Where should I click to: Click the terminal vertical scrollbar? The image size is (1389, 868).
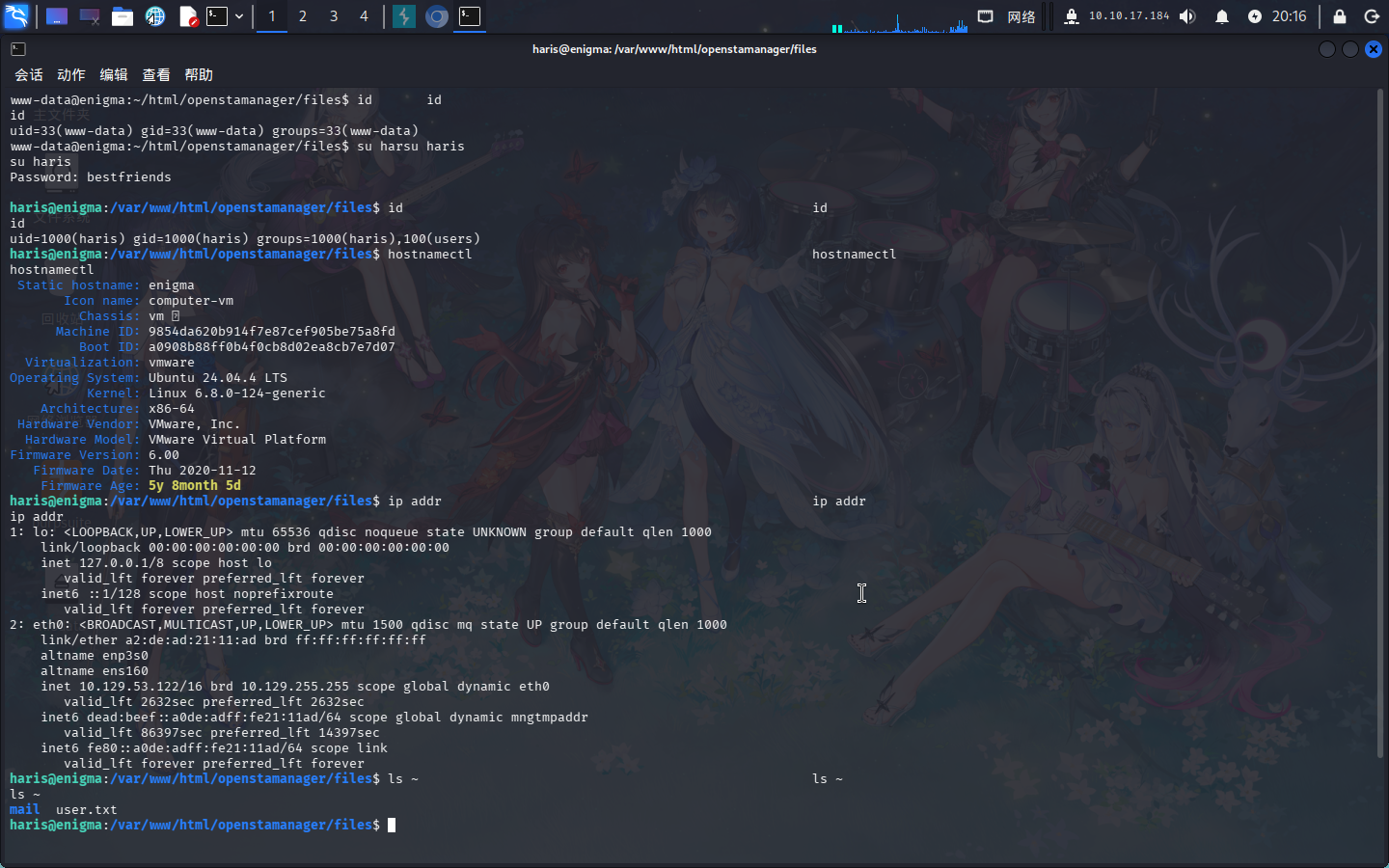pyautogui.click(x=1380, y=422)
